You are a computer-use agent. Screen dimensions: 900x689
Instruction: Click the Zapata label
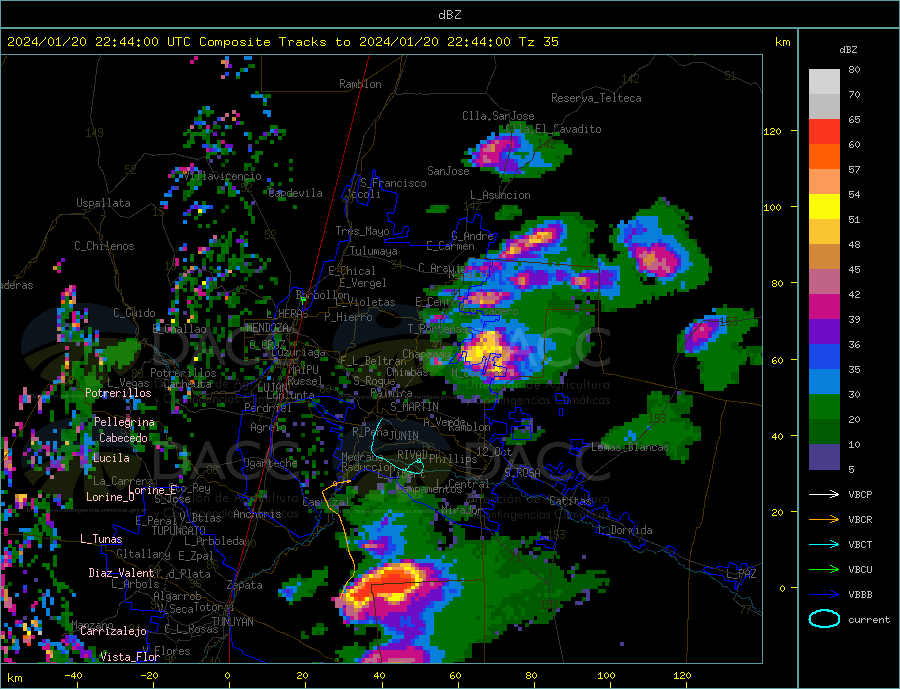pos(245,586)
